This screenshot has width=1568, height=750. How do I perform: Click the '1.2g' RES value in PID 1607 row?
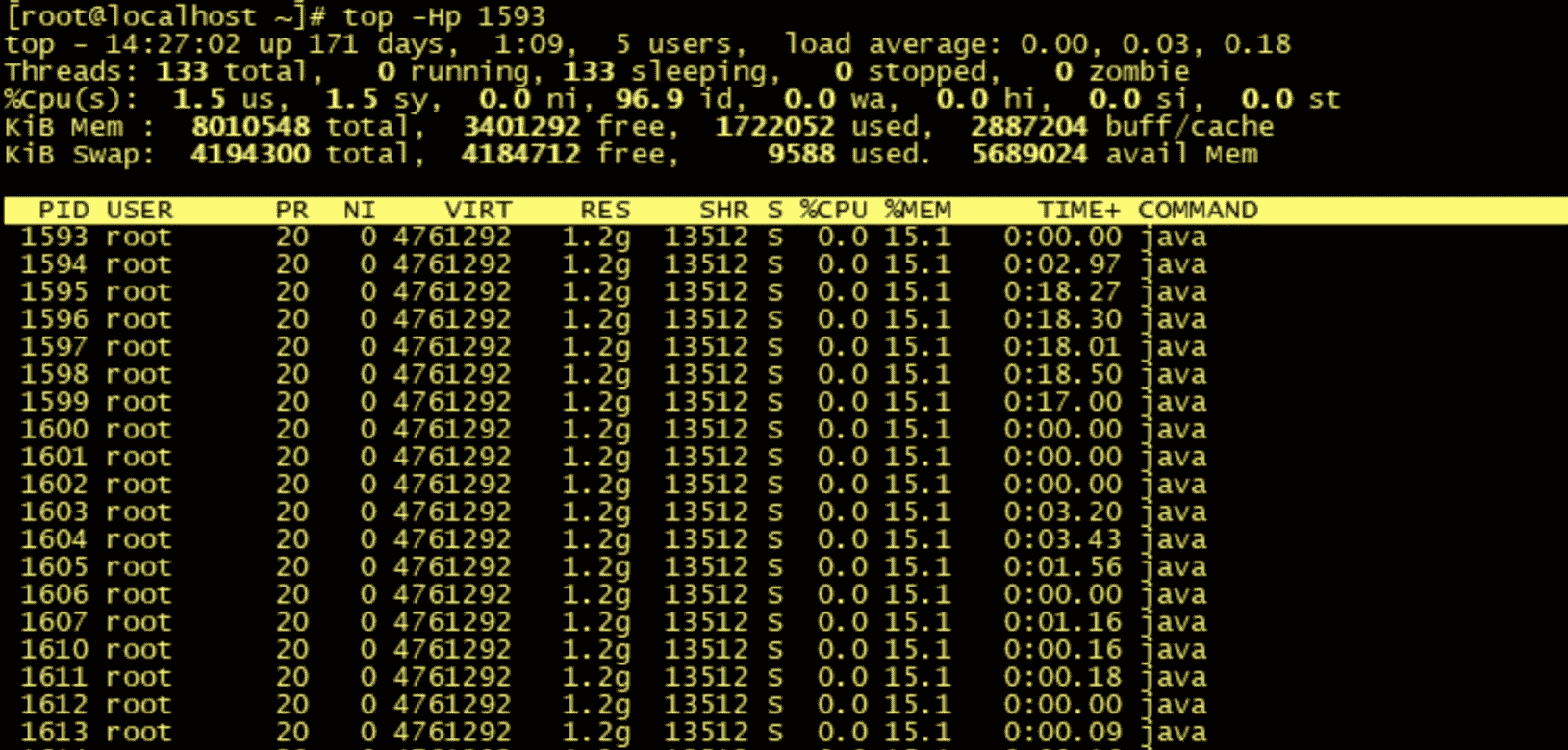pyautogui.click(x=596, y=624)
